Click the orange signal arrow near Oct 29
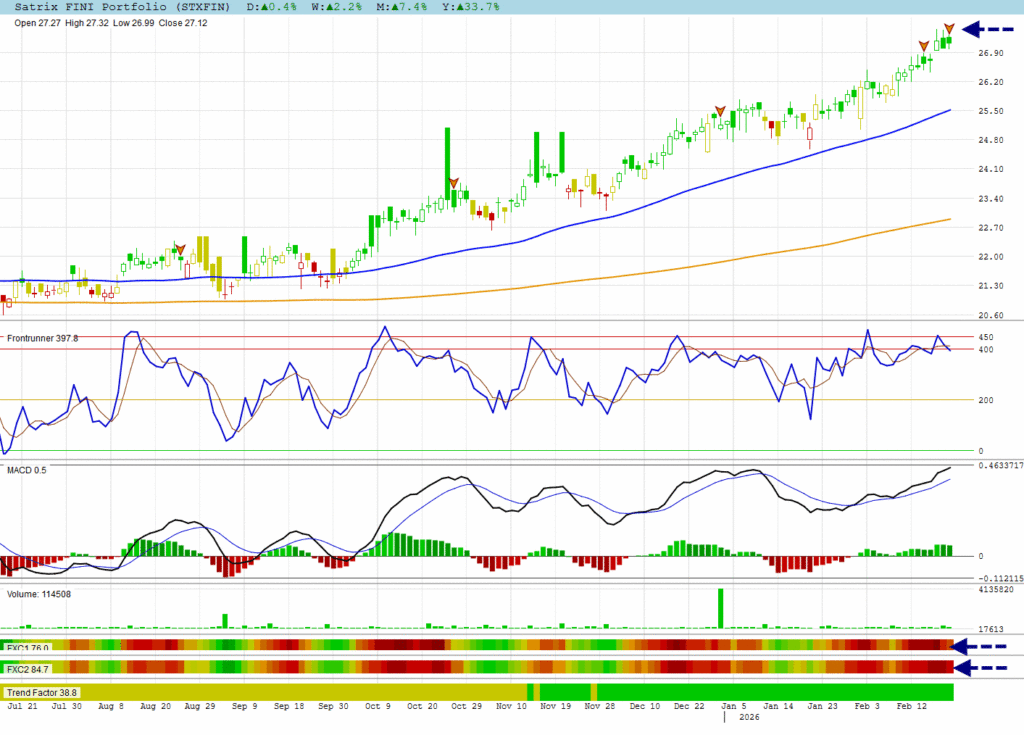Image resolution: width=1024 pixels, height=735 pixels. [453, 183]
